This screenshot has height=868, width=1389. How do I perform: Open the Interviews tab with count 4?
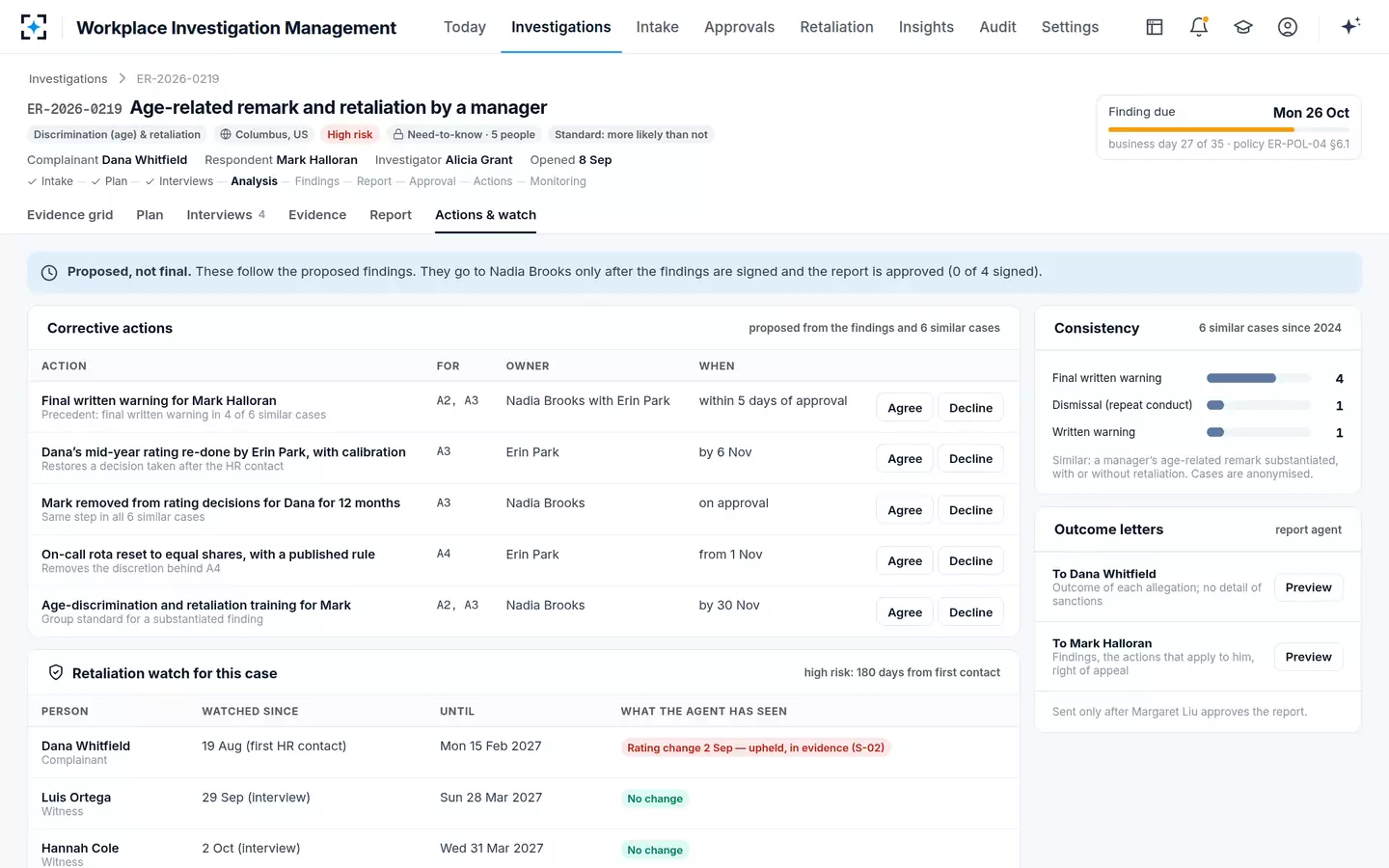pos(226,215)
